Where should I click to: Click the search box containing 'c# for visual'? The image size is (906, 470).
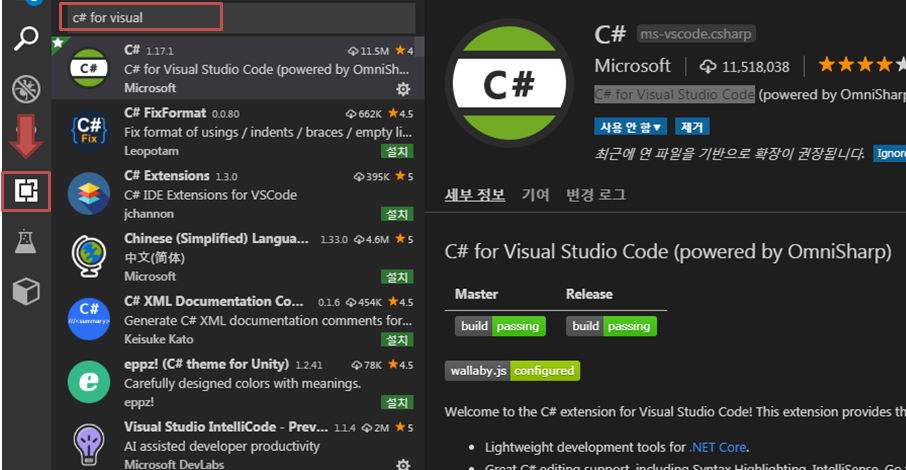tap(238, 17)
